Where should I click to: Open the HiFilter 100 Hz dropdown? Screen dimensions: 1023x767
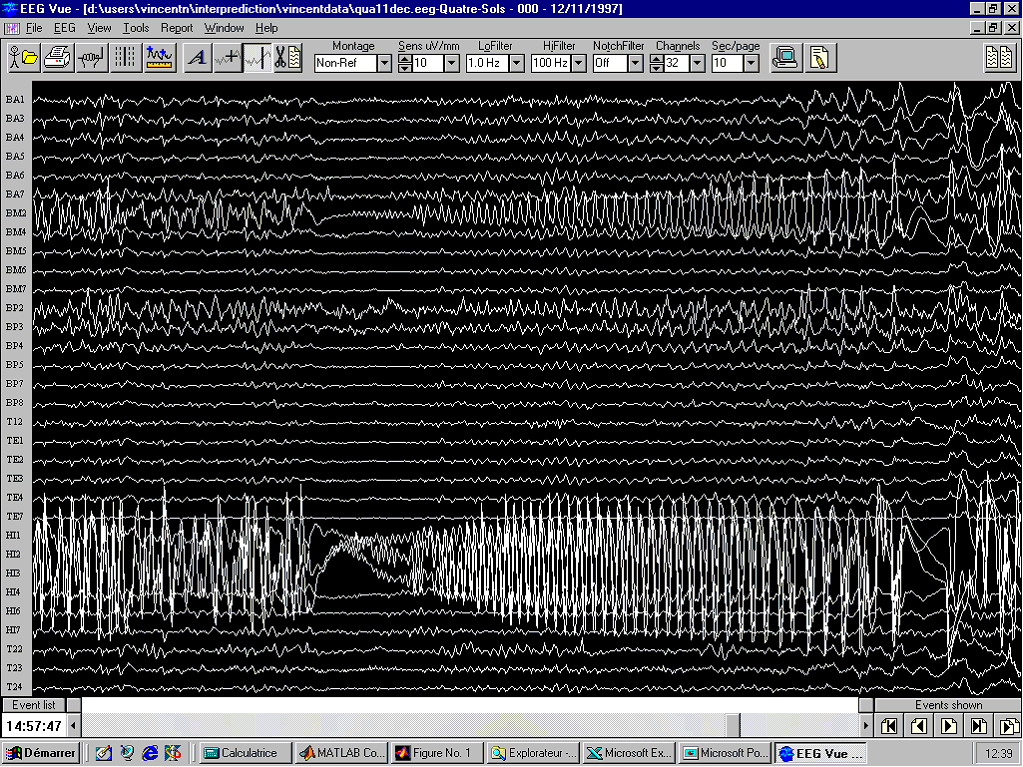pos(578,63)
